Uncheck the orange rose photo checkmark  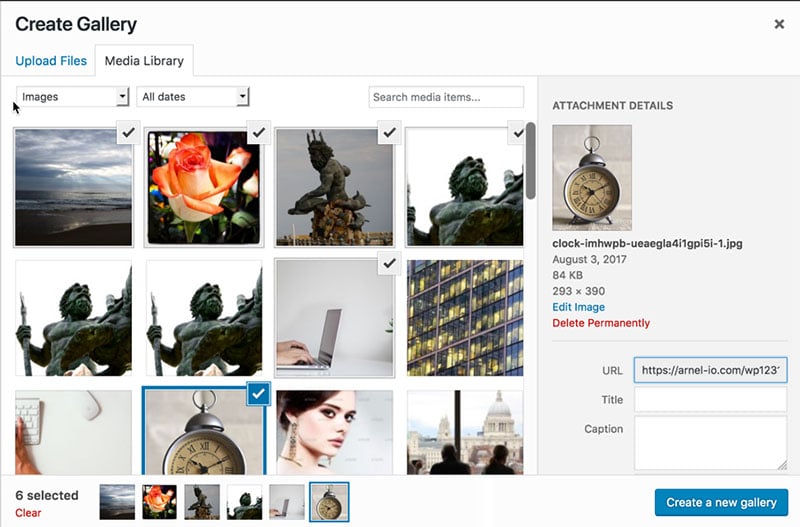(x=259, y=133)
